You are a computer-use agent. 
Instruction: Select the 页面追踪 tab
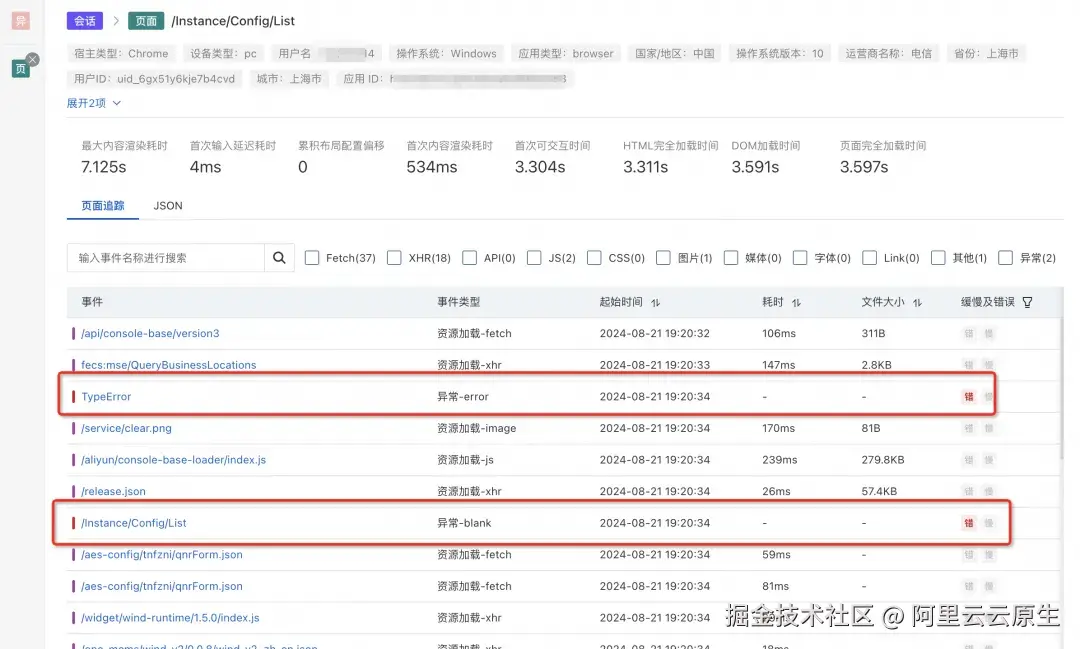point(102,205)
